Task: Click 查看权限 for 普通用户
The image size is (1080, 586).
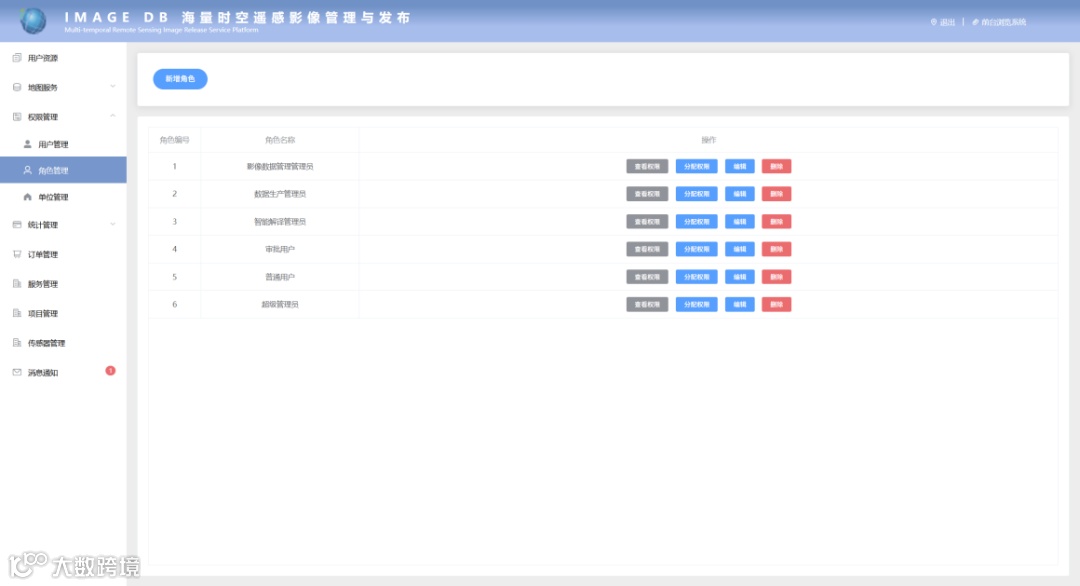Action: (x=647, y=277)
